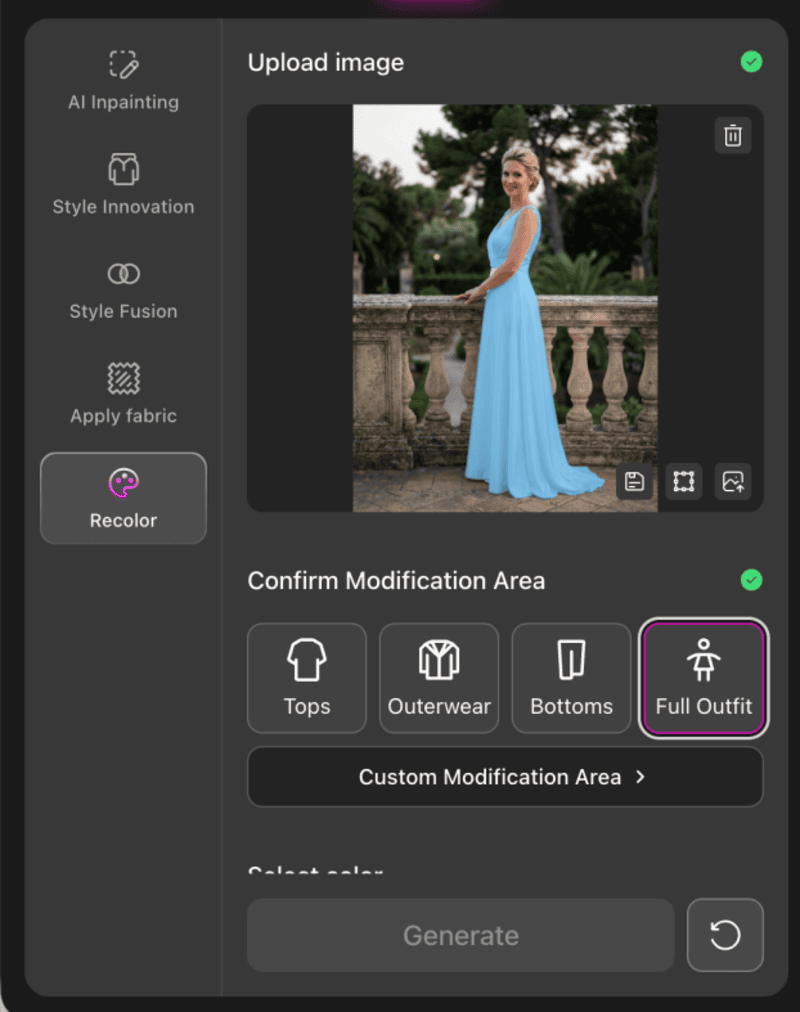Choose the Bottoms modification area
The width and height of the screenshot is (800, 1012).
[x=571, y=678]
